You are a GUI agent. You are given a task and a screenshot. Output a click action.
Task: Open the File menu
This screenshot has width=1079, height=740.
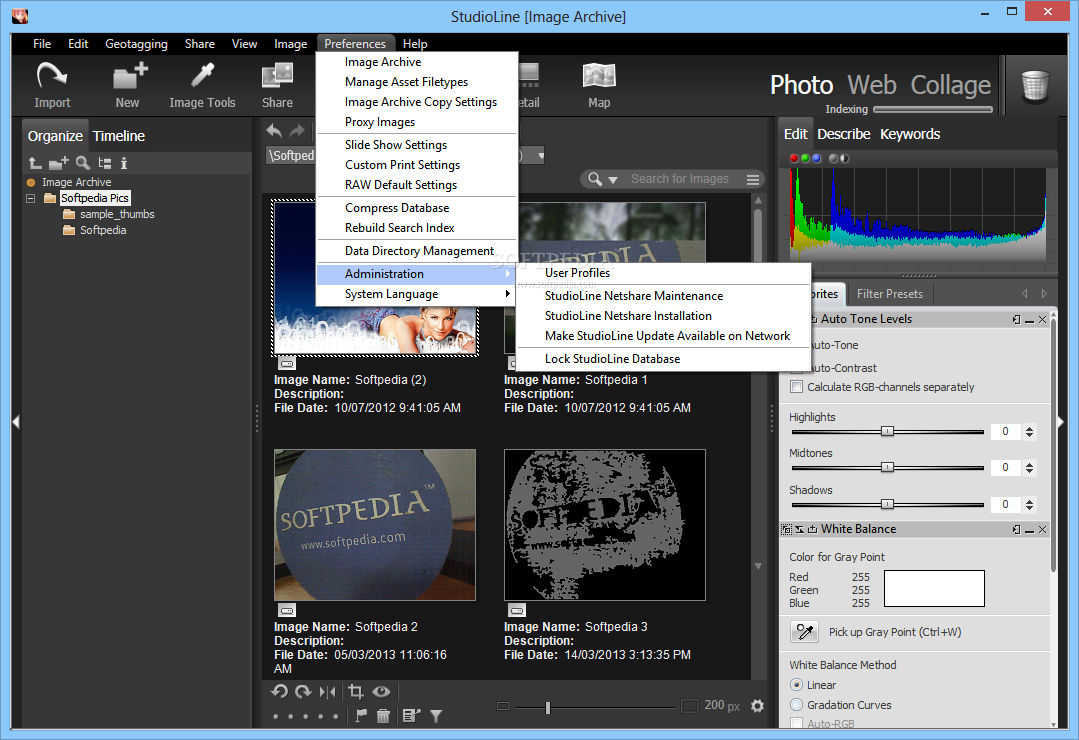[42, 43]
